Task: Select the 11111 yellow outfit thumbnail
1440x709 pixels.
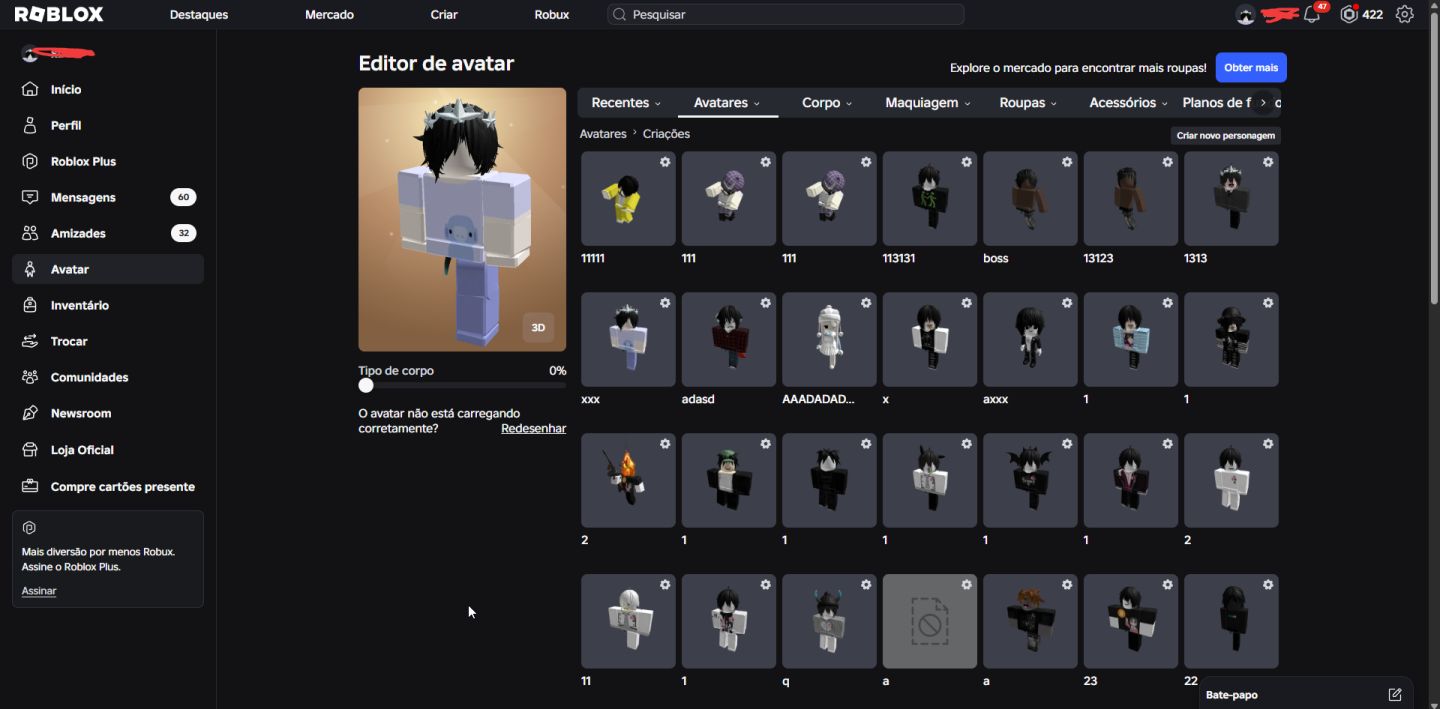Action: [x=628, y=198]
